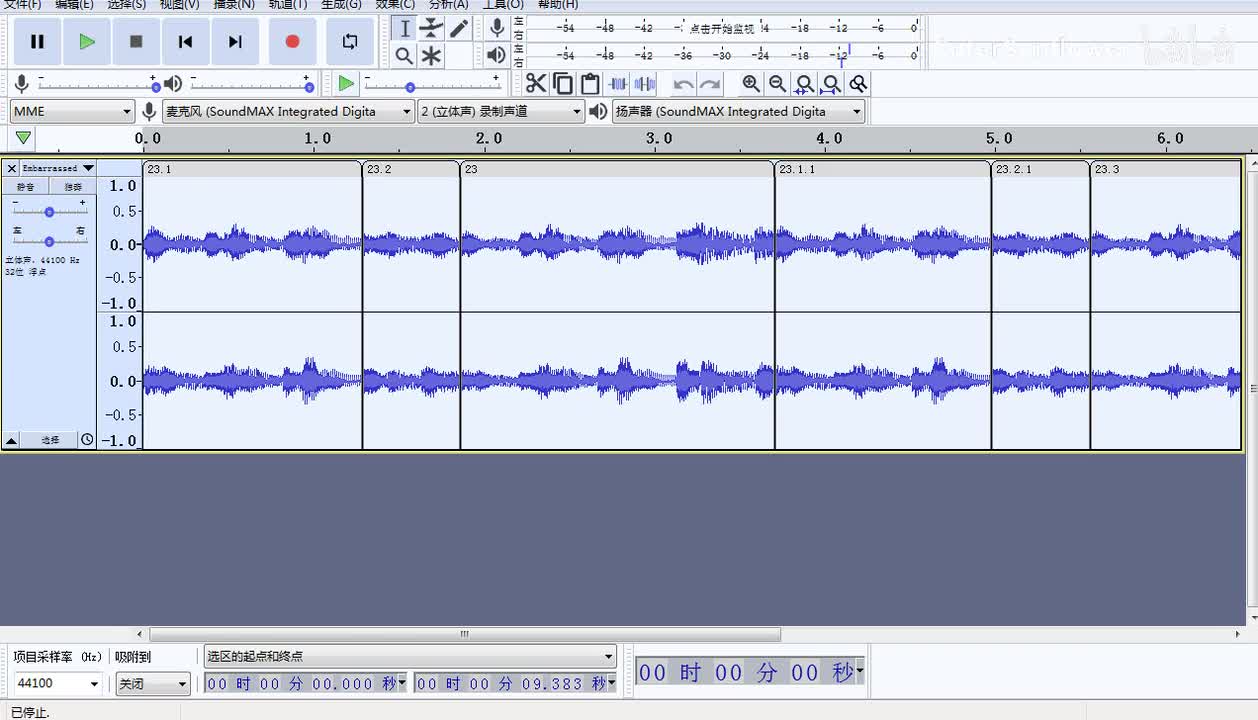Open the 吸附到 snap dropdown showing 关闭
This screenshot has height=720, width=1258.
click(x=152, y=684)
